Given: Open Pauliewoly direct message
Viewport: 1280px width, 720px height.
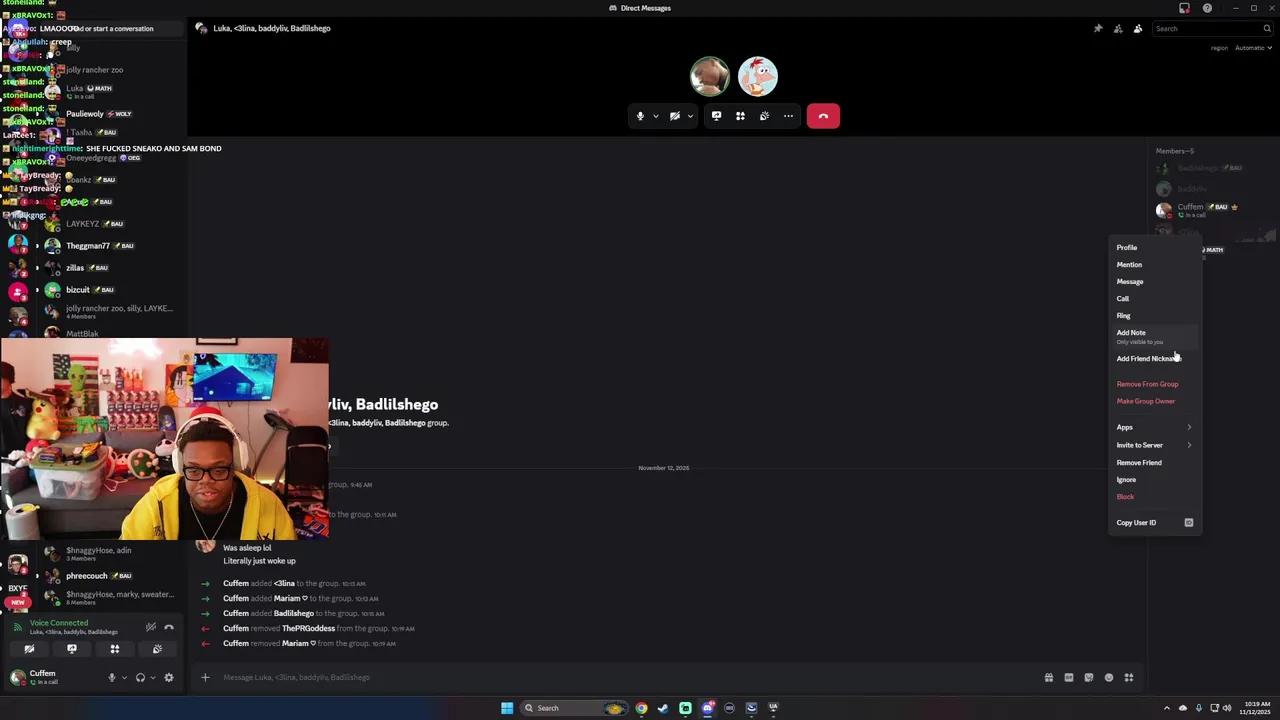Looking at the screenshot, I should [x=110, y=114].
